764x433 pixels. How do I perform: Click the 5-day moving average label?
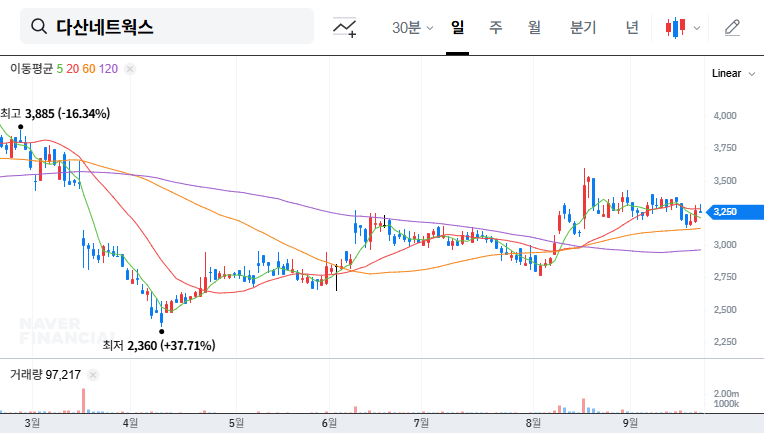[x=59, y=69]
